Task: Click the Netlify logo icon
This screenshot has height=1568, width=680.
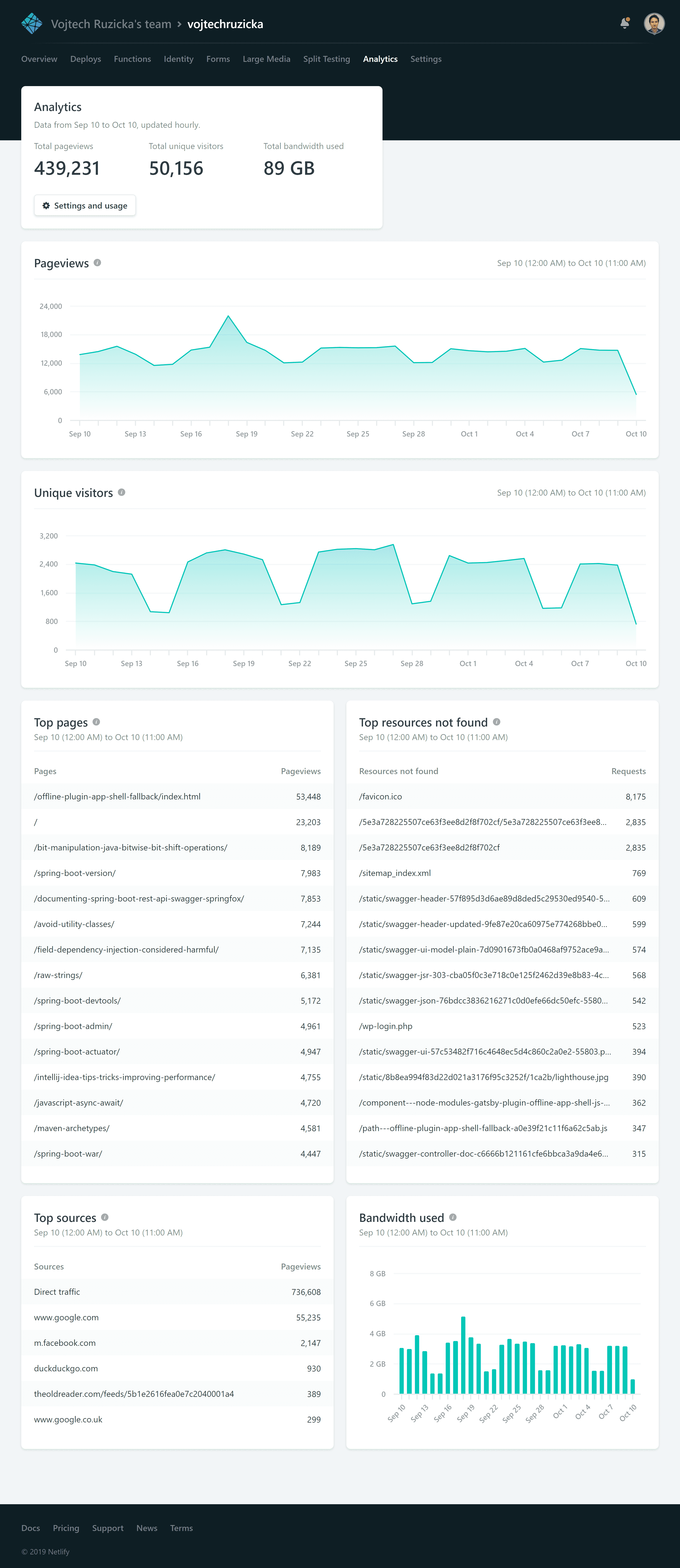Action: [x=32, y=24]
